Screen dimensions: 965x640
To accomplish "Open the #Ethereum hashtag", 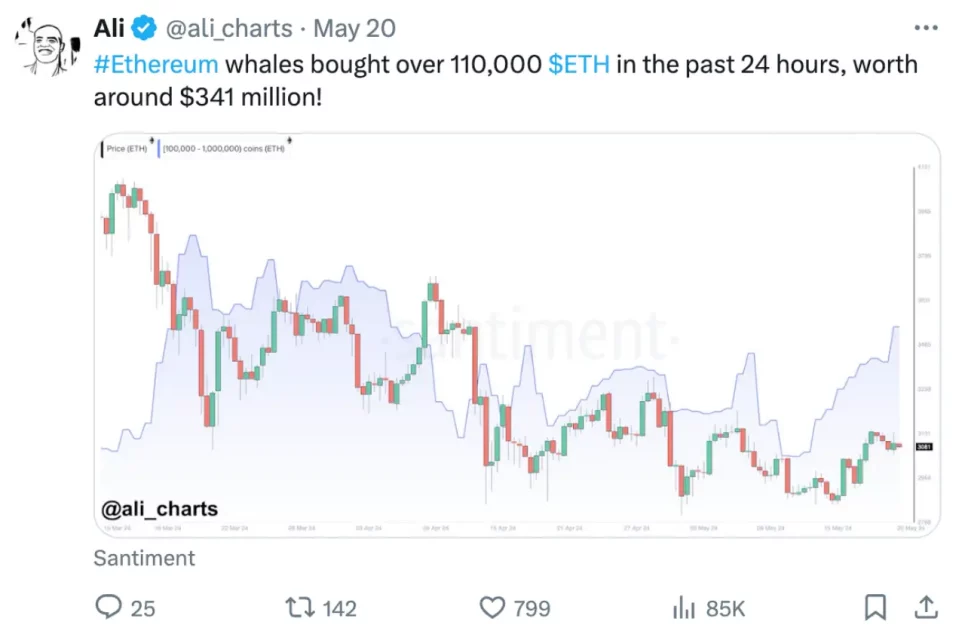I will click(x=157, y=64).
